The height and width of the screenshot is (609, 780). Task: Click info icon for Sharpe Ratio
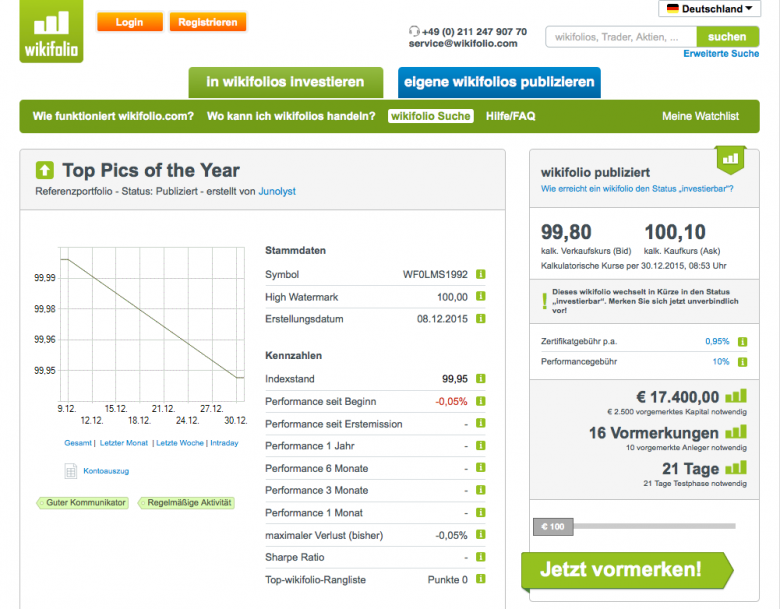481,557
